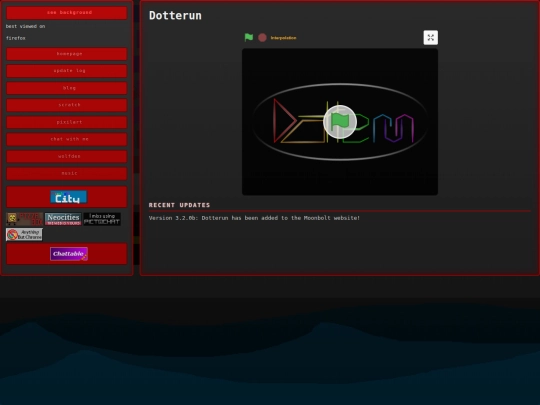Navigate to the blog page
The width and height of the screenshot is (540, 405).
(x=67, y=88)
